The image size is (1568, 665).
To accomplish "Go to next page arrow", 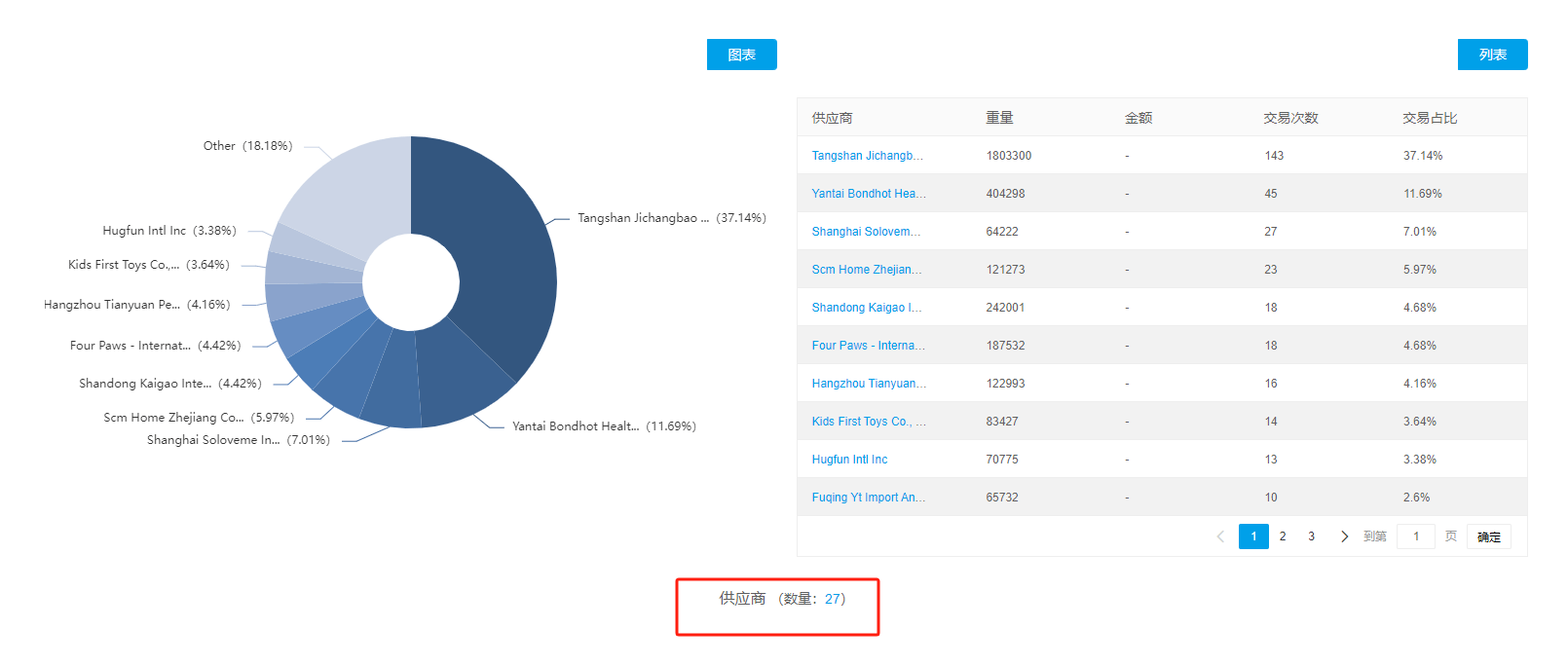I will click(1344, 536).
